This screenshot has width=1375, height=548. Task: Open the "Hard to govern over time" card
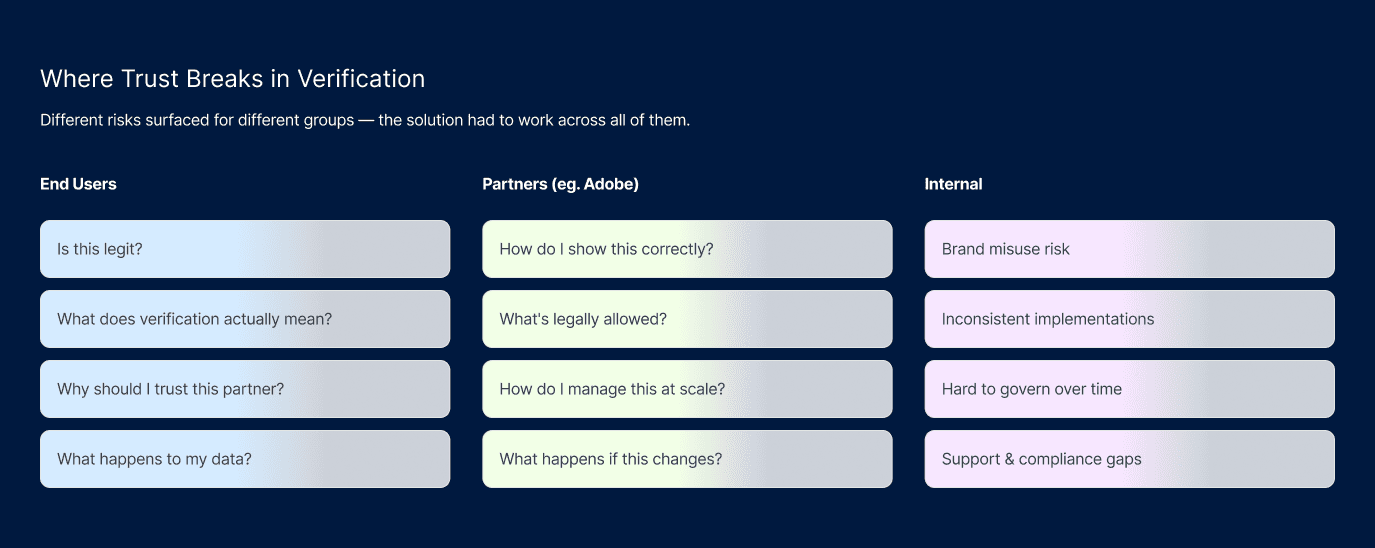point(1129,389)
